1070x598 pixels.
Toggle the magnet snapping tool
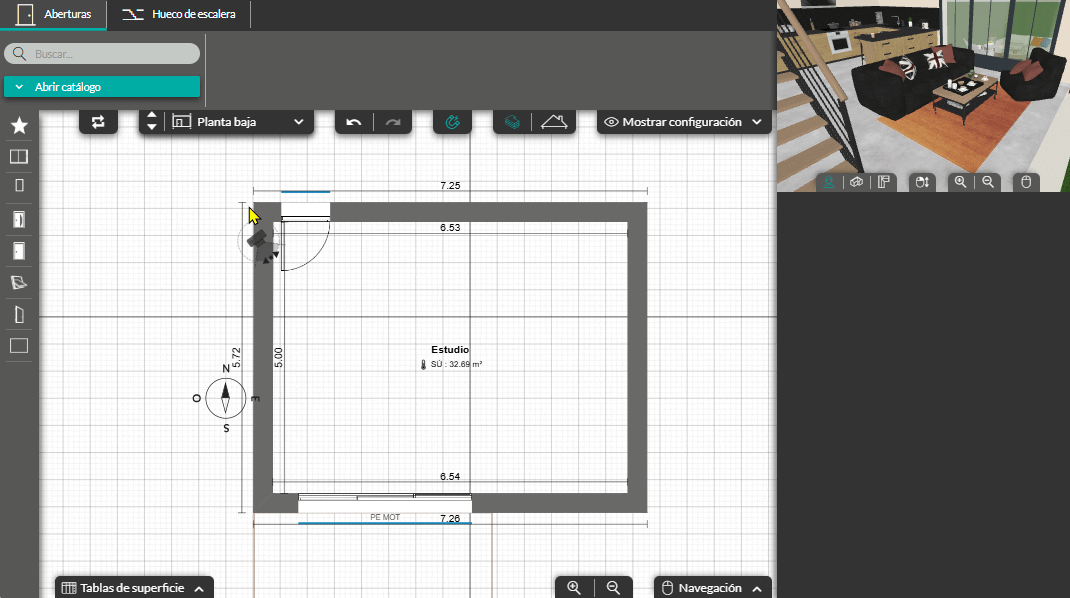coord(452,122)
